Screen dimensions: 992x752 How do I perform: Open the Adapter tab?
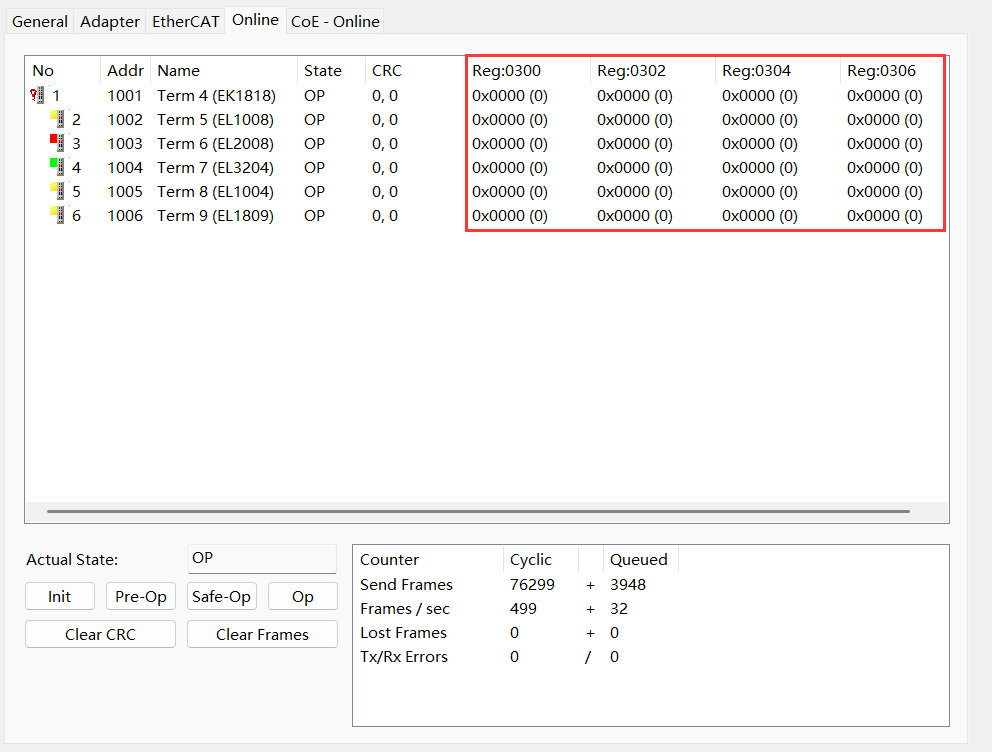pyautogui.click(x=109, y=22)
